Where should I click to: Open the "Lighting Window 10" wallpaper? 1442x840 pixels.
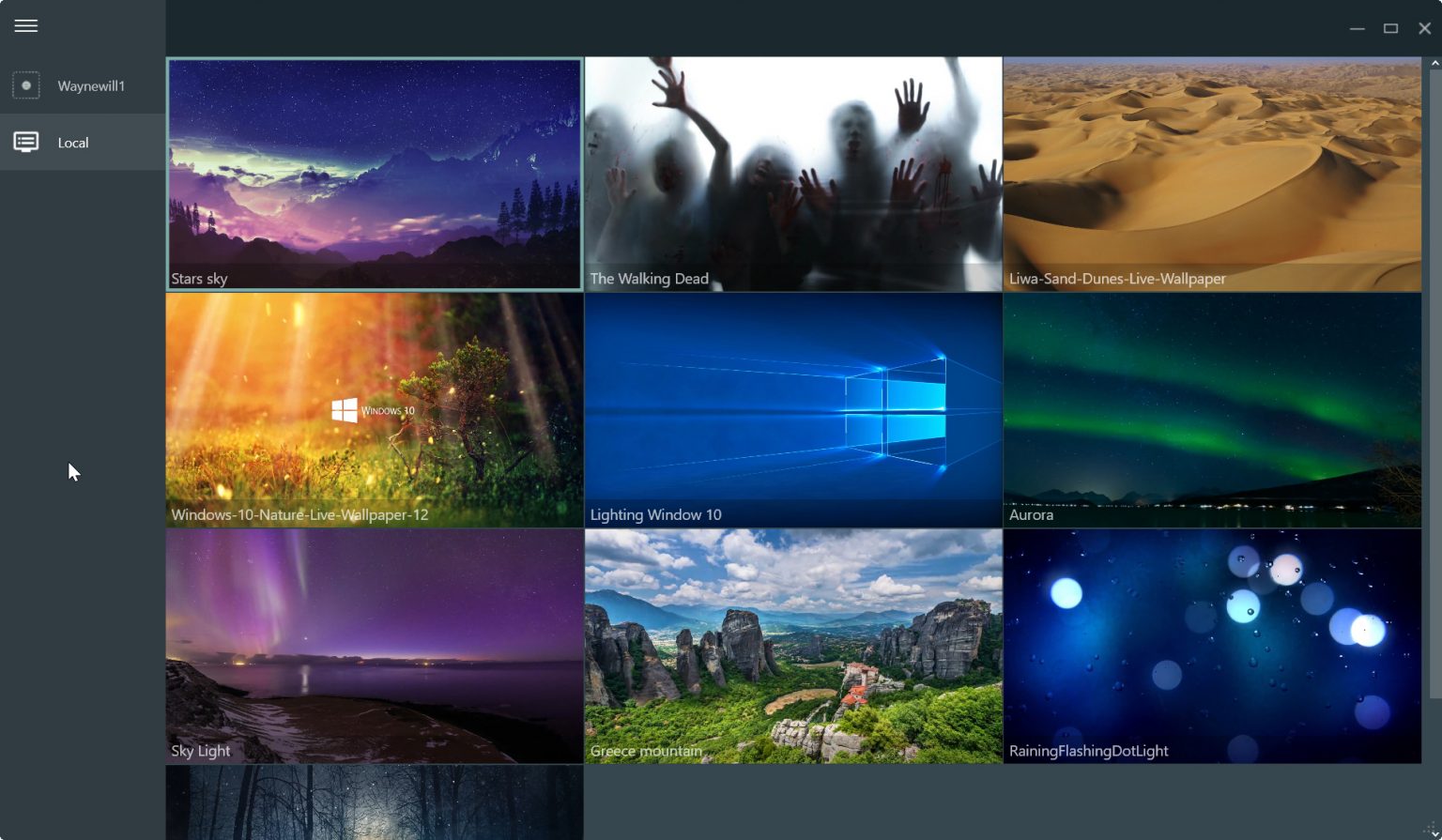(793, 410)
